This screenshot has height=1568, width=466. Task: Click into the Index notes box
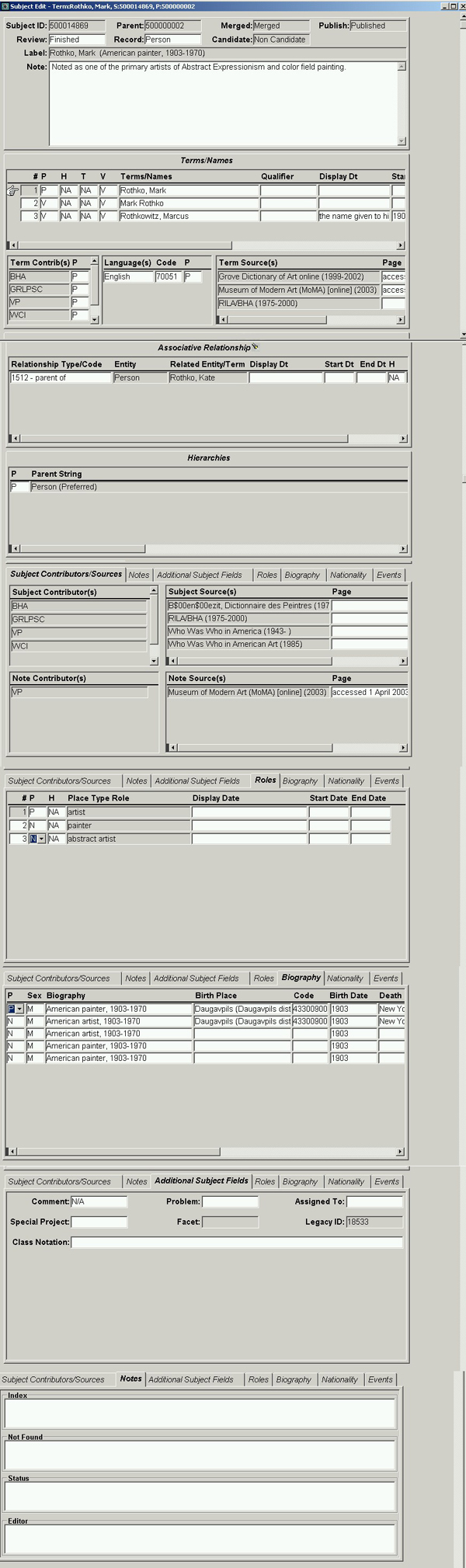(200, 1413)
